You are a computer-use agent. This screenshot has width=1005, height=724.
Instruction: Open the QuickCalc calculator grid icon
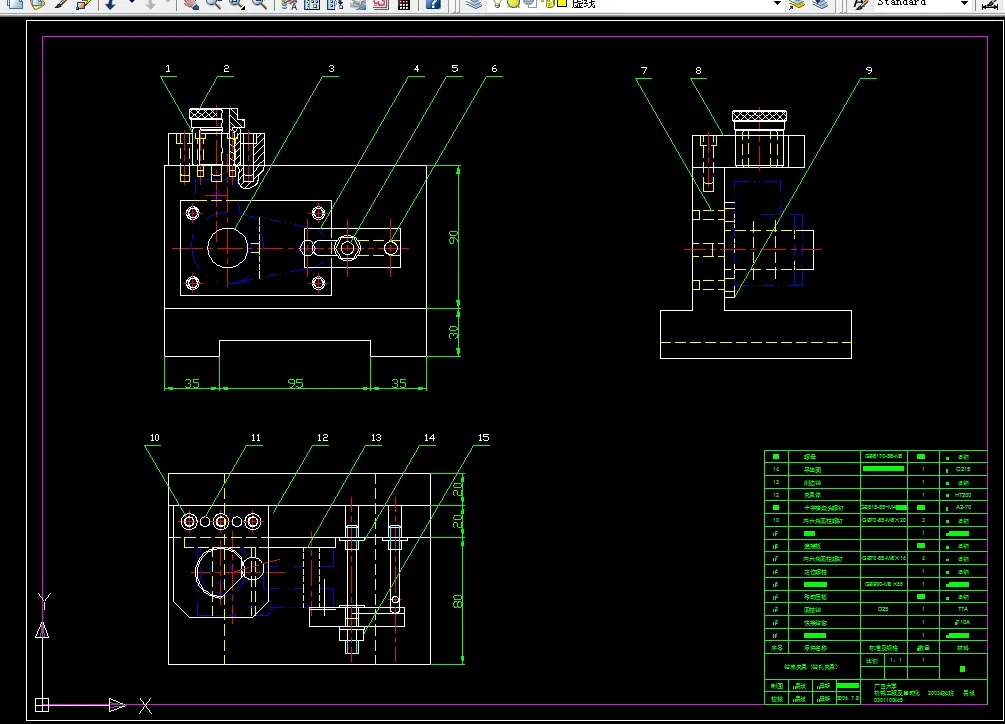click(404, 4)
